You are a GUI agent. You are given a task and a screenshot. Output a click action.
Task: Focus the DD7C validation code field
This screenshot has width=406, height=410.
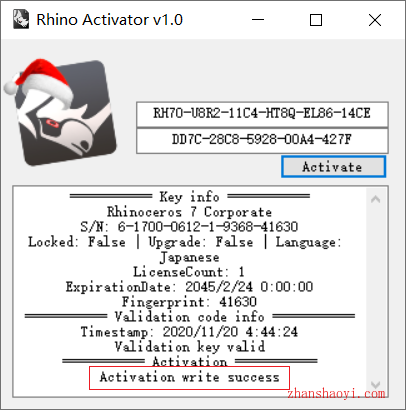(262, 140)
